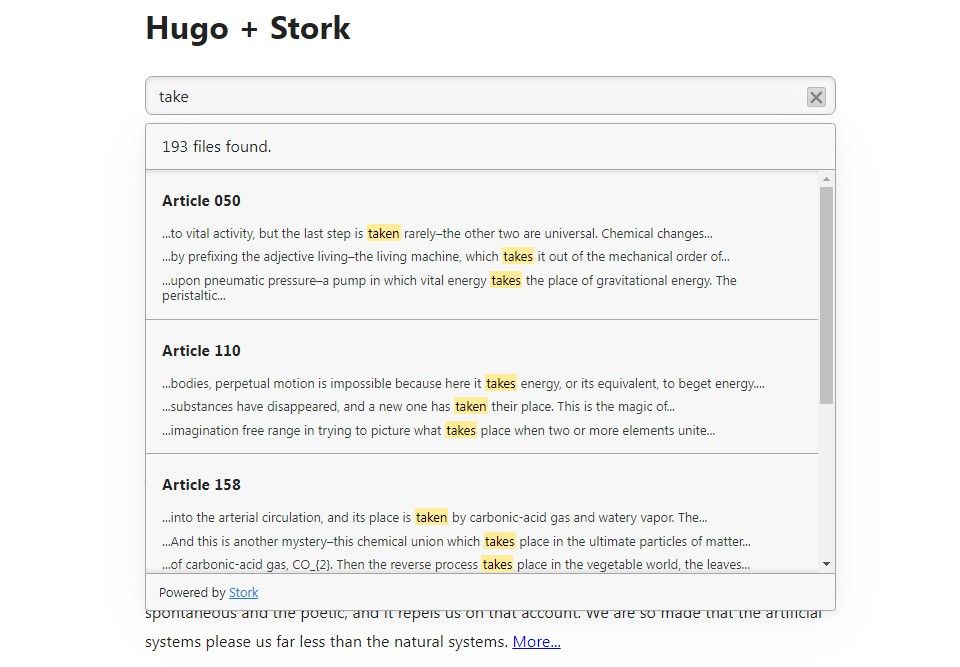The height and width of the screenshot is (667, 960).
Task: Click the scrollbar down arrow in results
Action: pos(825,563)
